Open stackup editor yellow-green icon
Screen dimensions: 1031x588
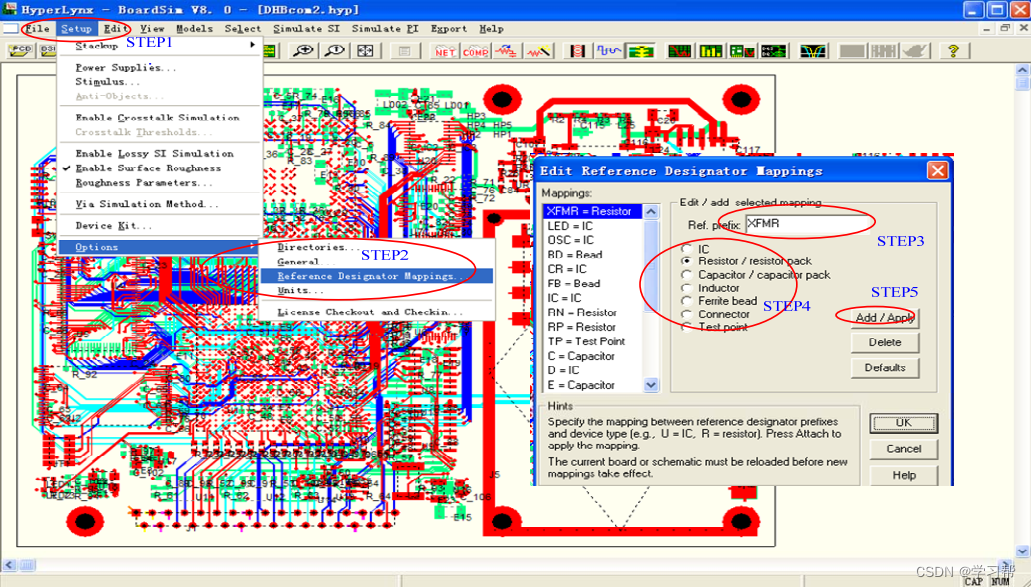639,51
